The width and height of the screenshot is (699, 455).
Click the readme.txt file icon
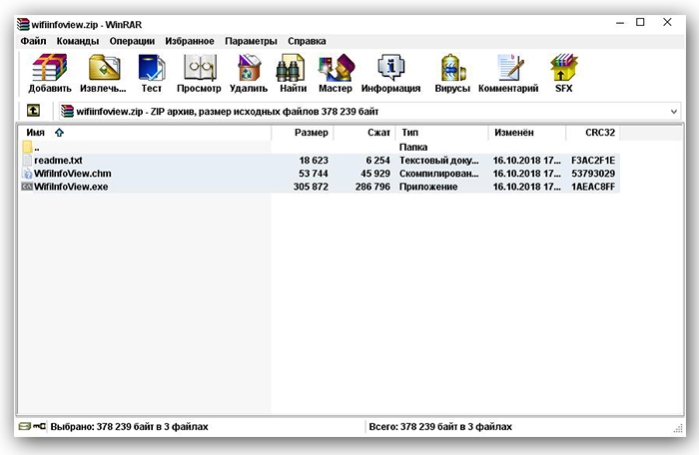click(x=27, y=160)
